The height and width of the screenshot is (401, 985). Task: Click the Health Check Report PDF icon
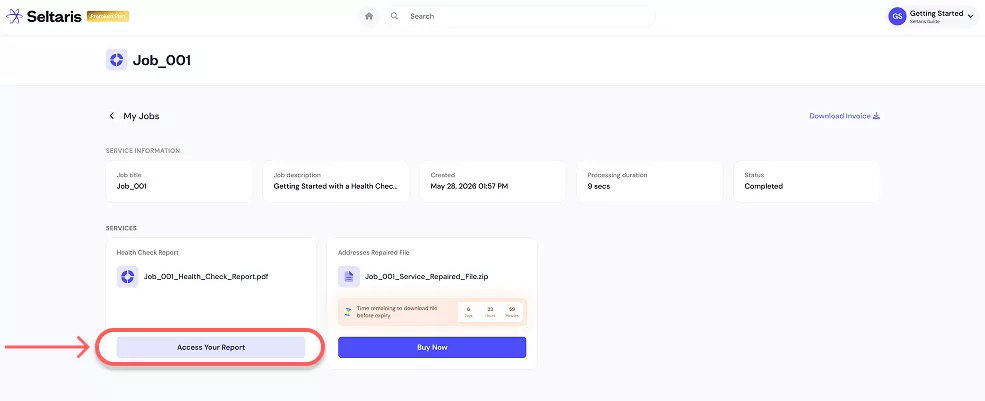pos(128,277)
